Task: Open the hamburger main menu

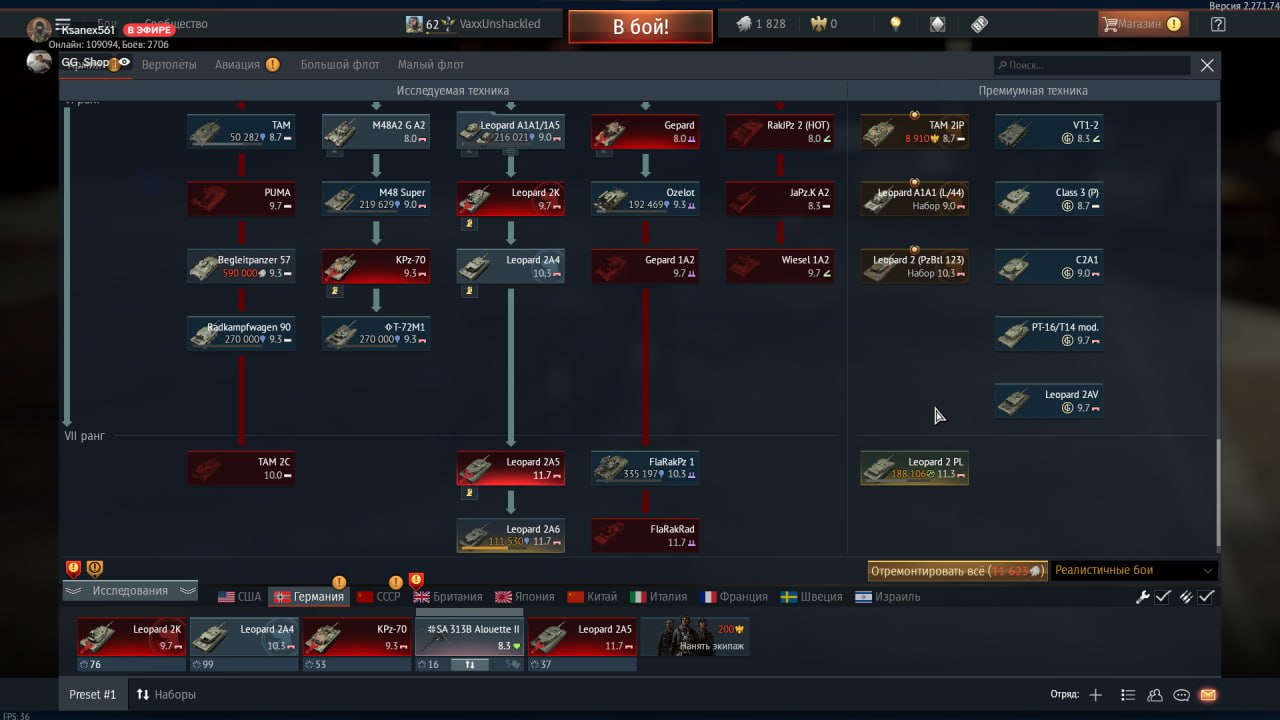Action: click(63, 24)
